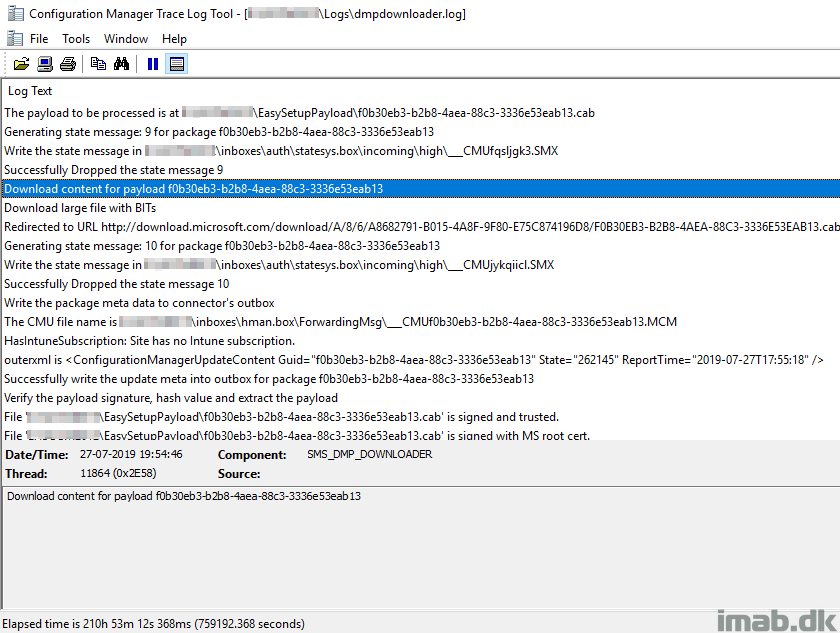Screen dimensions: 840x633
Task: Click the Date/Time value 27-07-2019 19:54:46
Action: (x=131, y=455)
